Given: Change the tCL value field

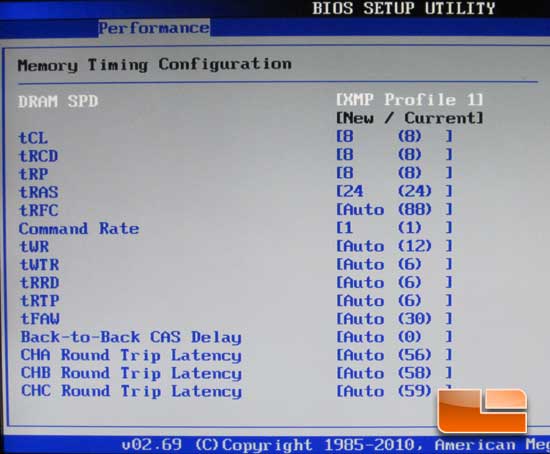Looking at the screenshot, I should pos(394,136).
